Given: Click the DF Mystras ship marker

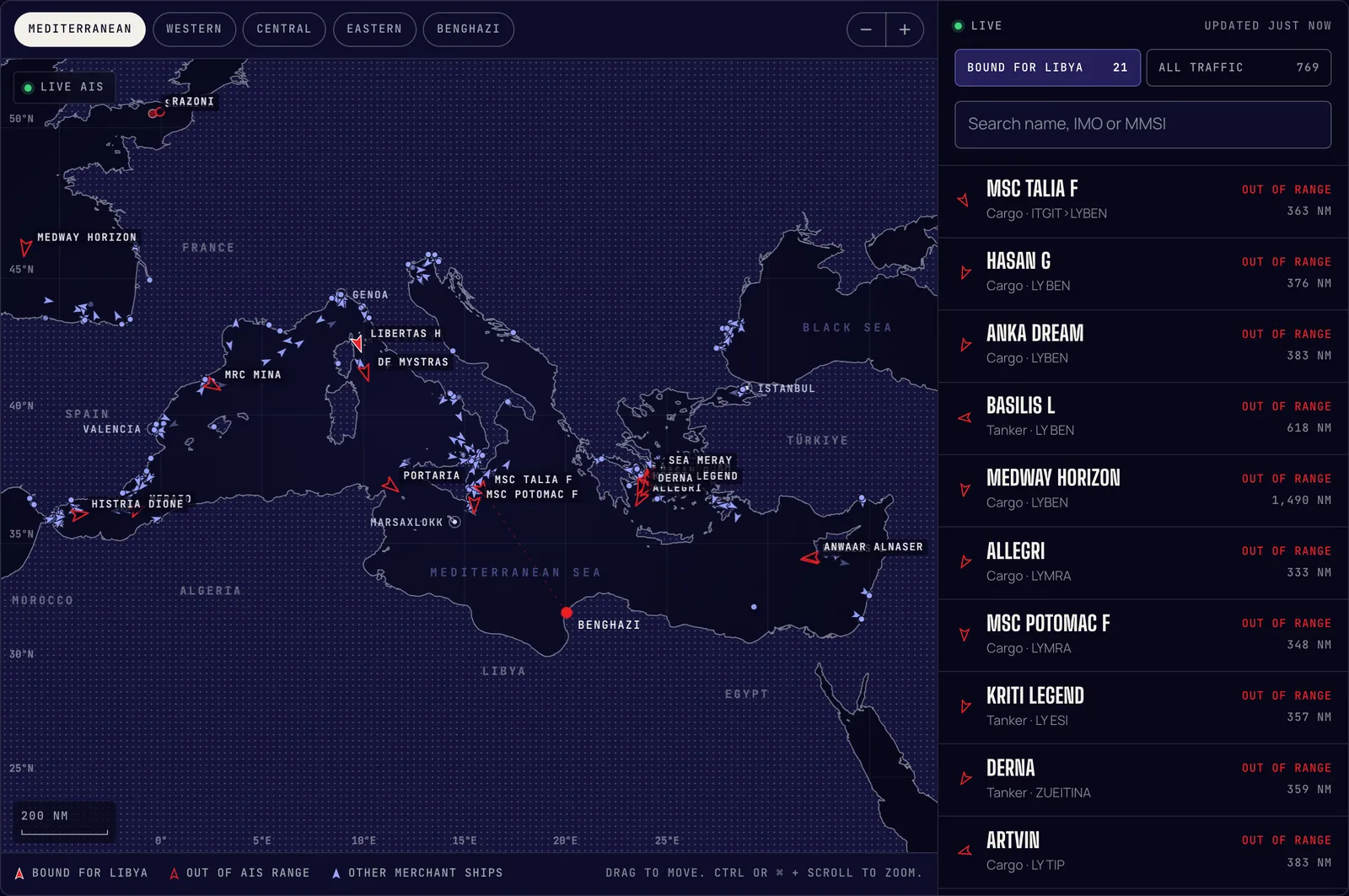Looking at the screenshot, I should 364,371.
